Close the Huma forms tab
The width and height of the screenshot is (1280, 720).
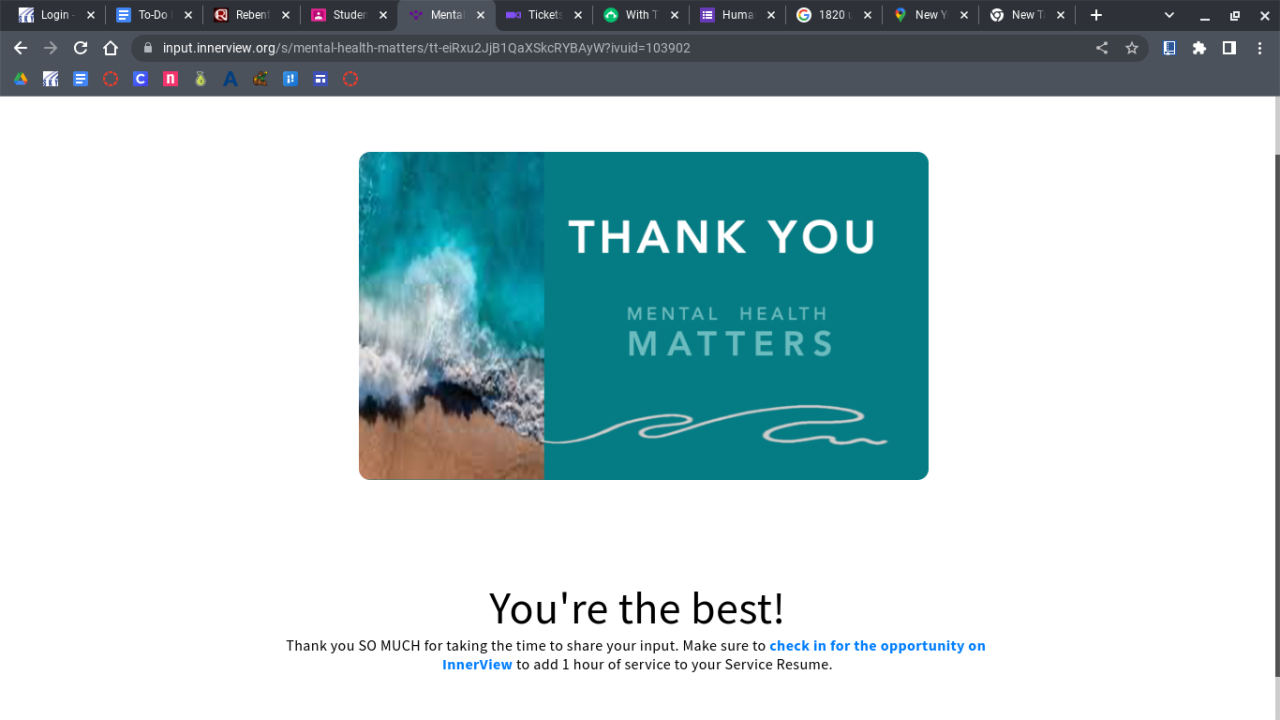[x=770, y=15]
